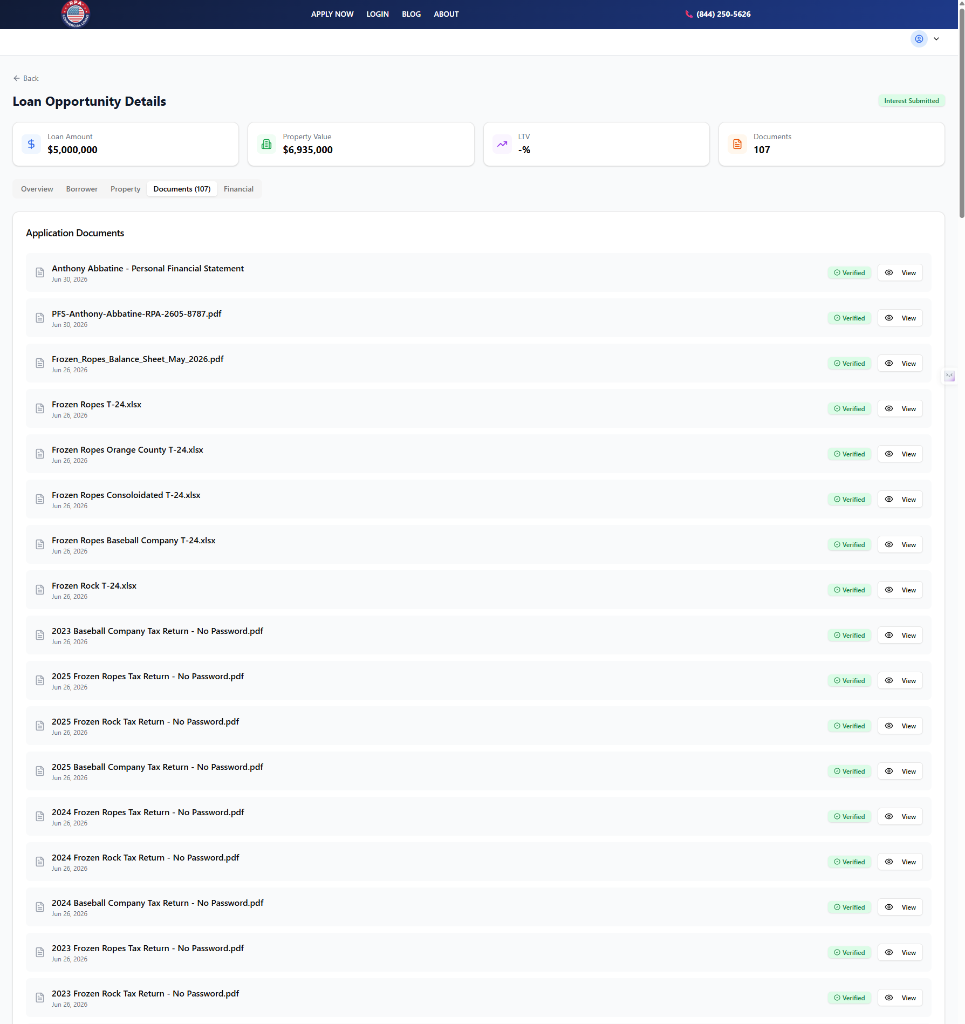Click file icon of Frozen Ropes T-24.xlsx
Viewport: 965px width, 1024px height.
click(x=40, y=409)
